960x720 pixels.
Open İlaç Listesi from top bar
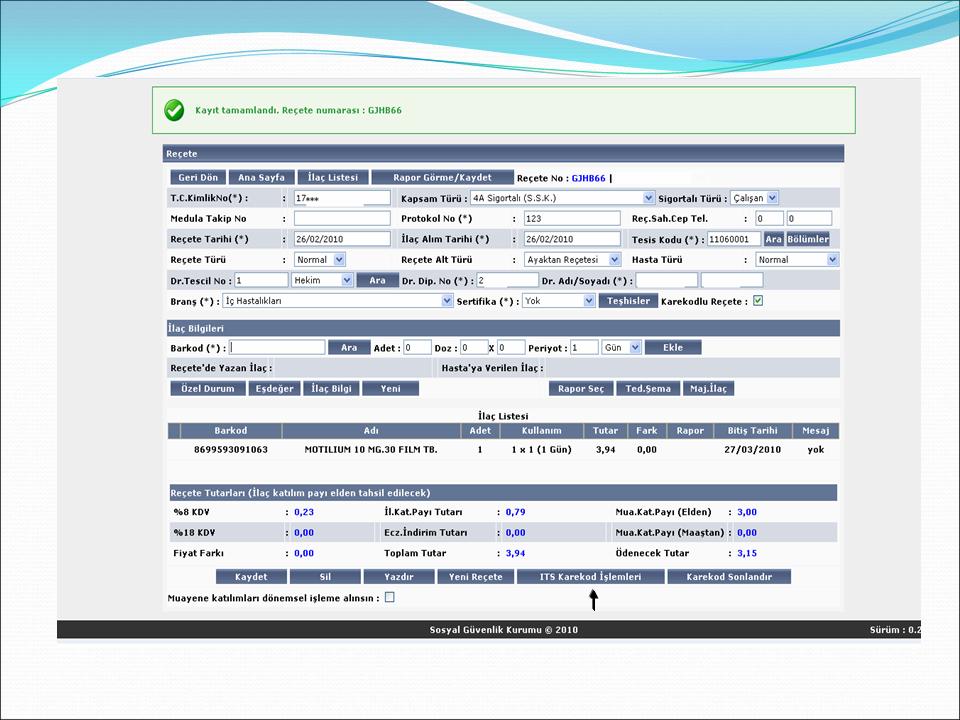332,177
